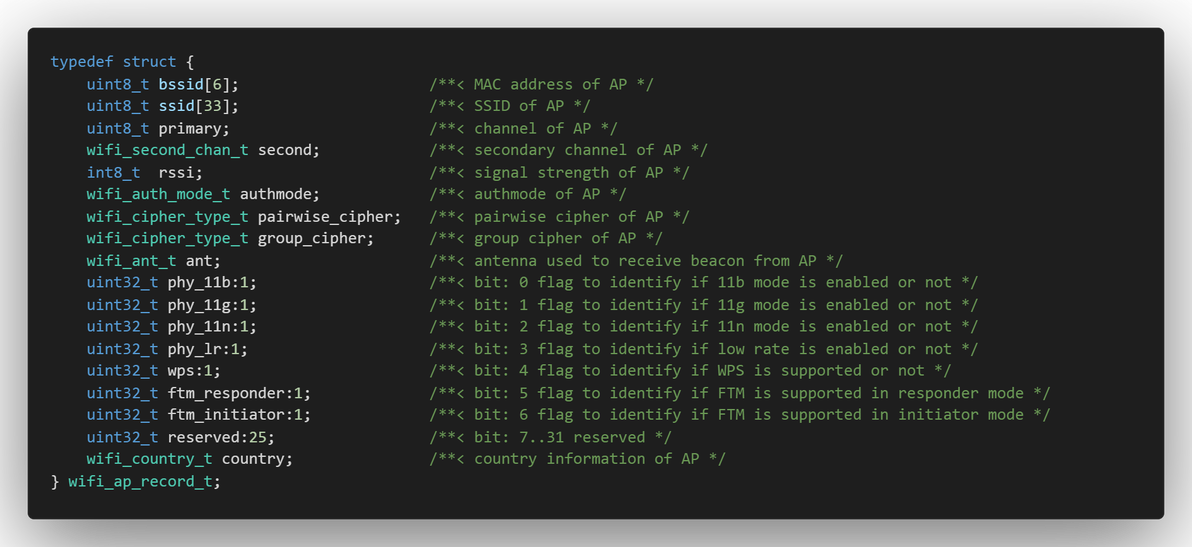
Task: Click the MAC address of AP comment
Action: point(541,84)
